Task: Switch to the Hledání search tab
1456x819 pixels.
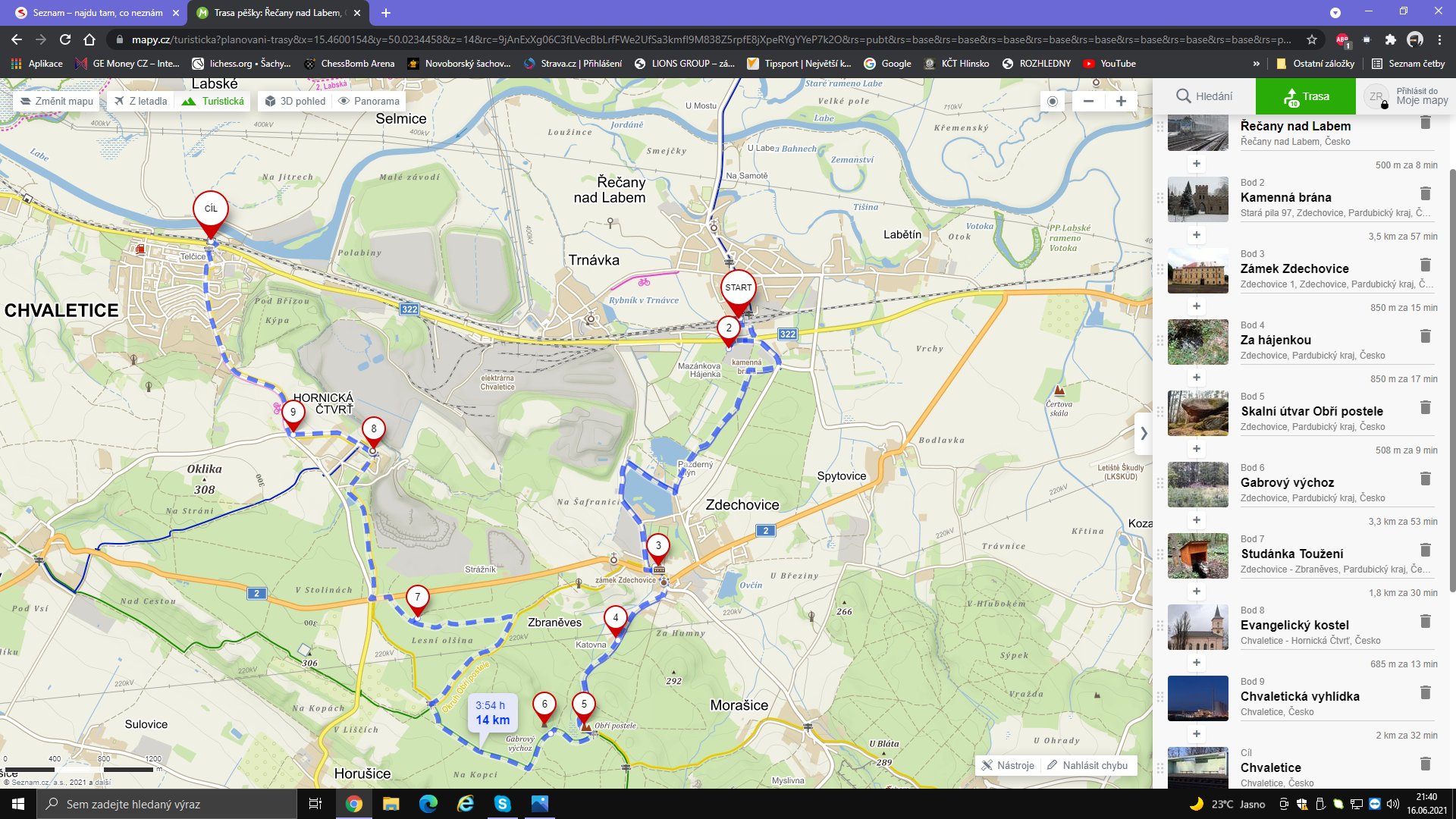Action: [x=1203, y=96]
